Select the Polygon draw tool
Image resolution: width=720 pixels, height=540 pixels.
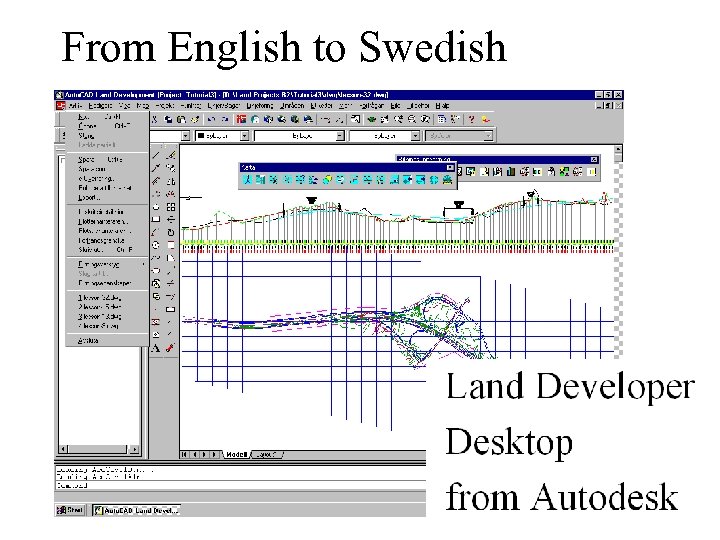(156, 207)
